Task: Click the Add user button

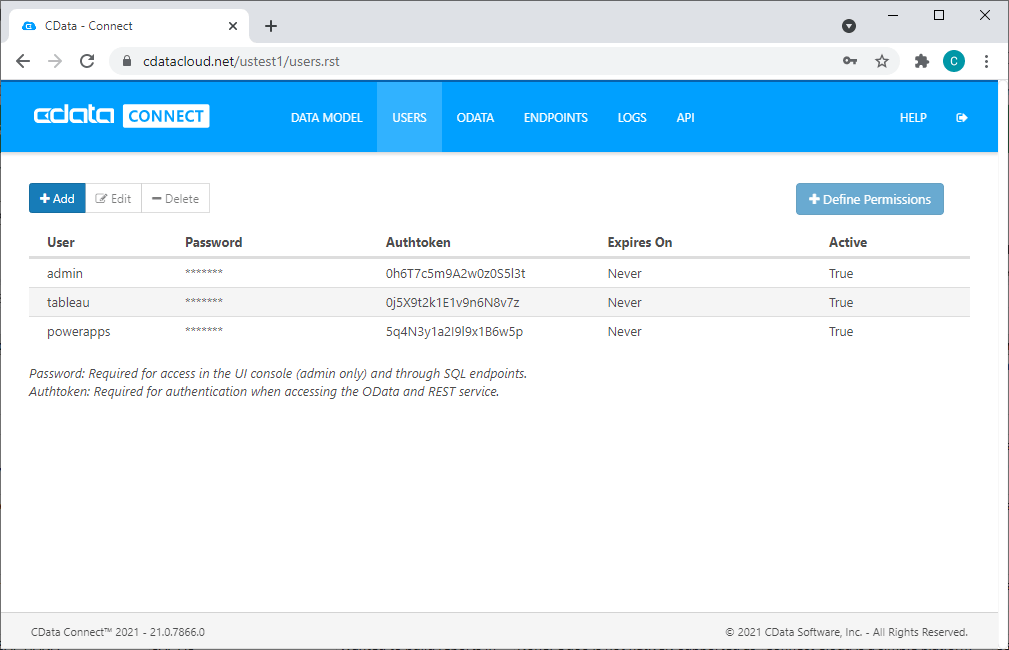Action: pyautogui.click(x=57, y=199)
